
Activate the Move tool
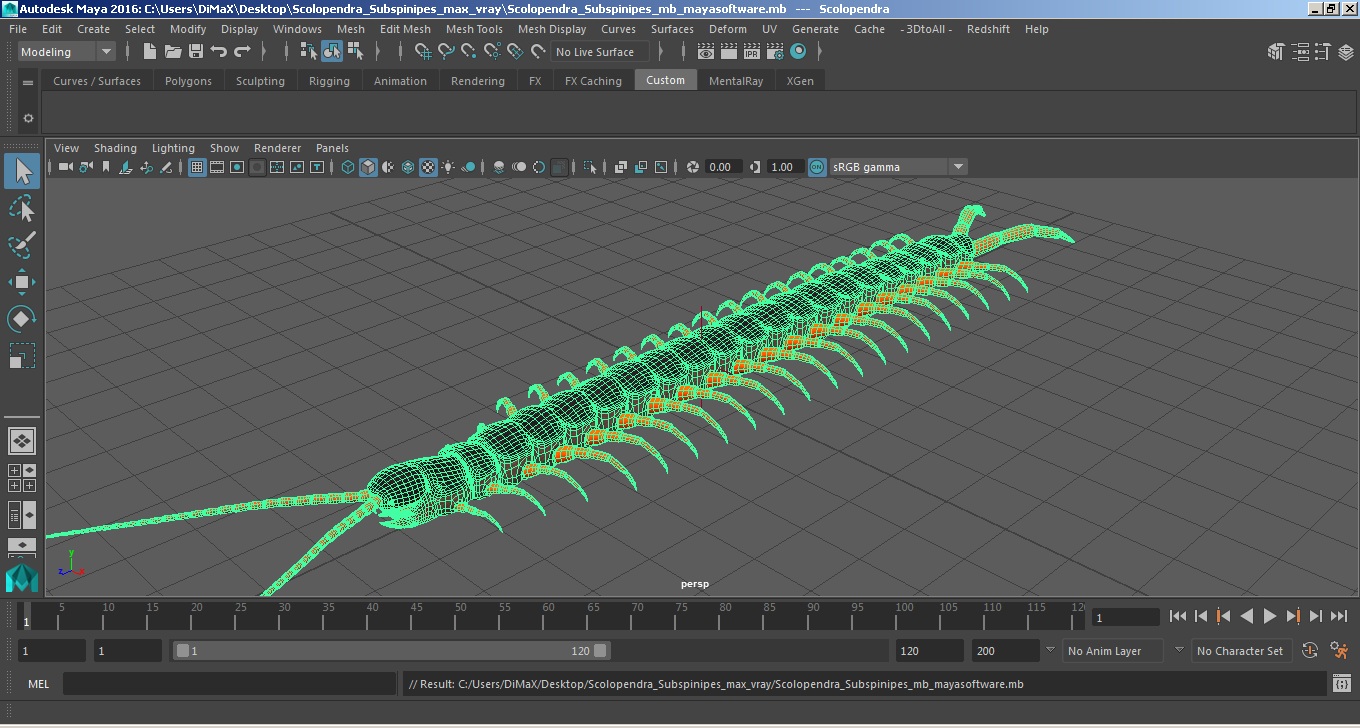point(22,282)
